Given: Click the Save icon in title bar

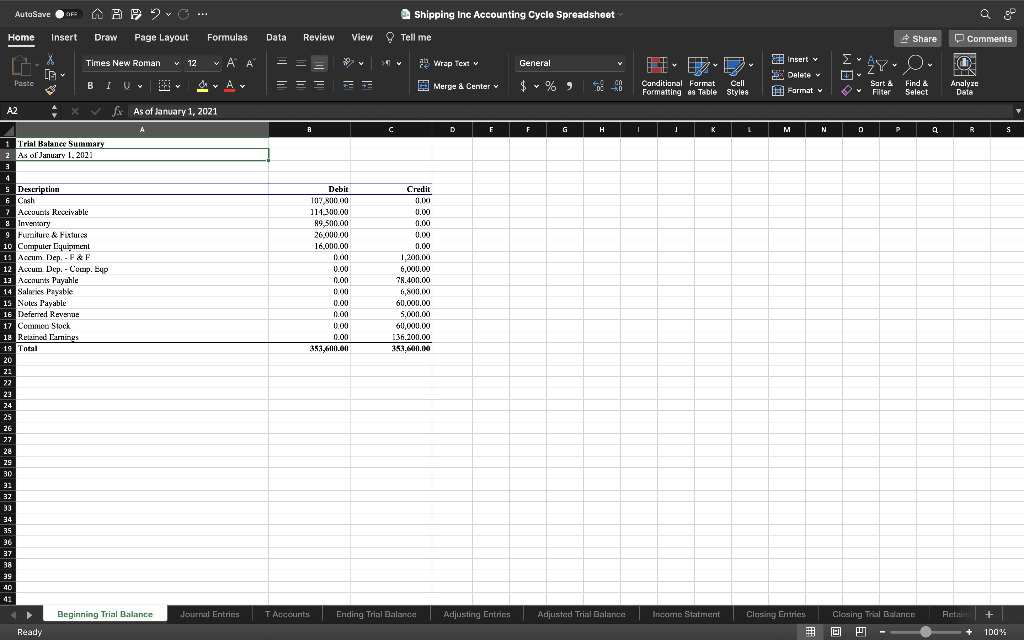Looking at the screenshot, I should (117, 14).
